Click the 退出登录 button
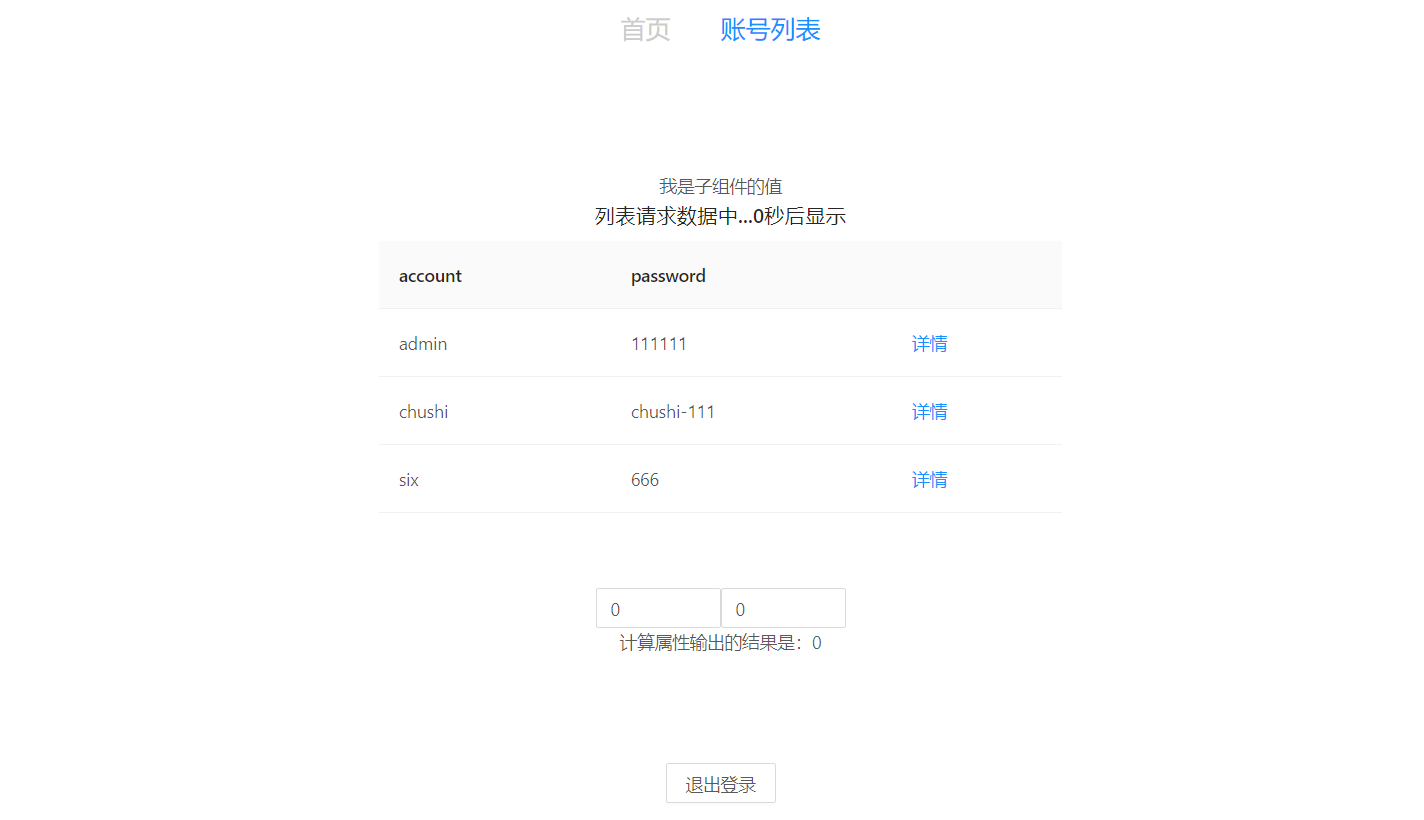The image size is (1424, 820). coord(720,783)
